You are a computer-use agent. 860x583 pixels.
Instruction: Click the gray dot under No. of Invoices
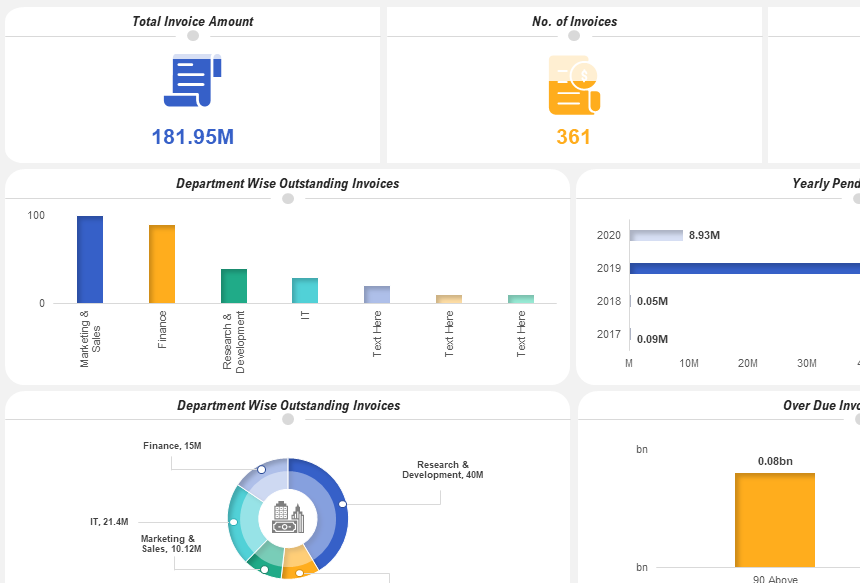coord(574,36)
